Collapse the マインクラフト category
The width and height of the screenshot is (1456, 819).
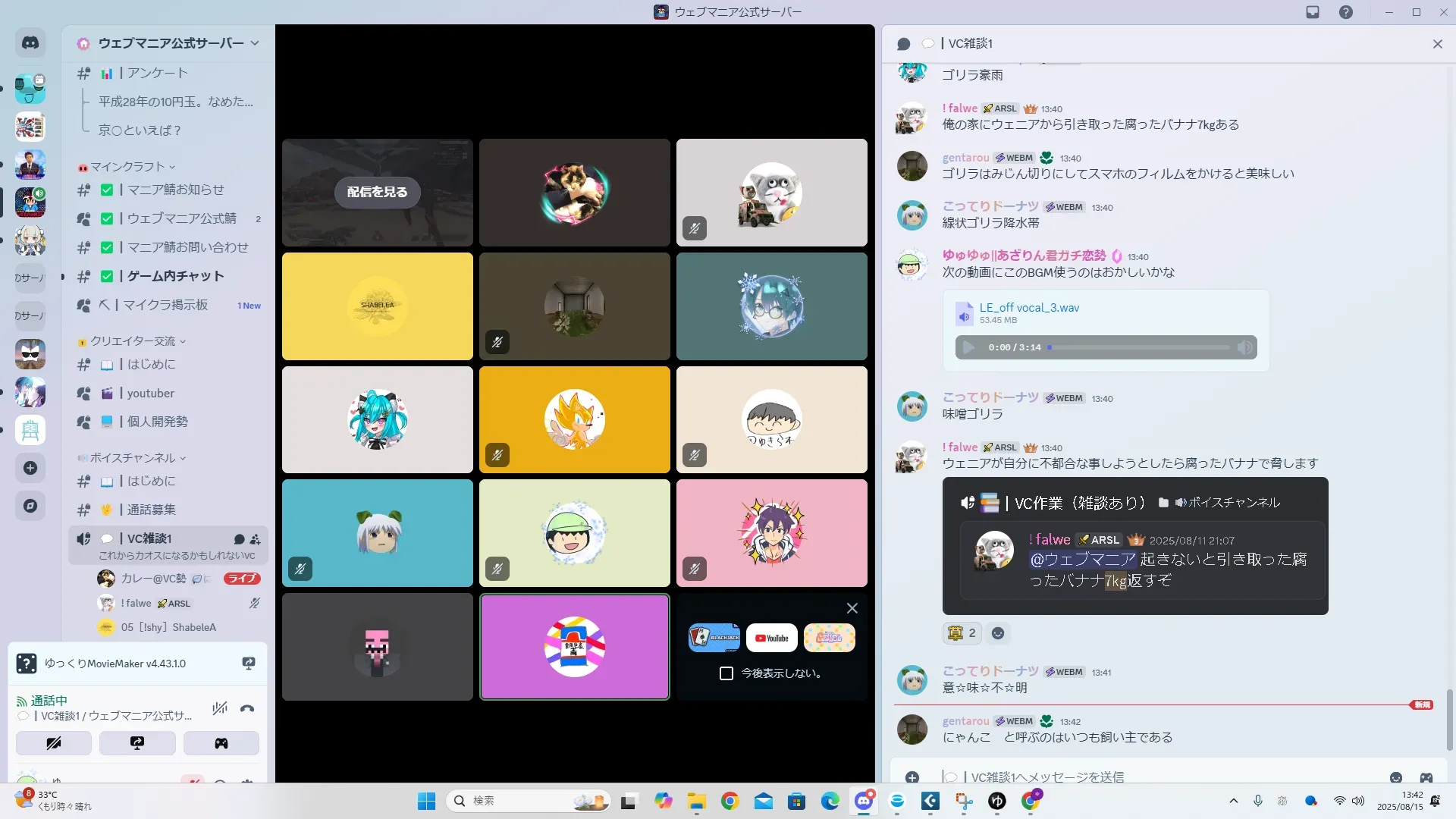pos(127,167)
